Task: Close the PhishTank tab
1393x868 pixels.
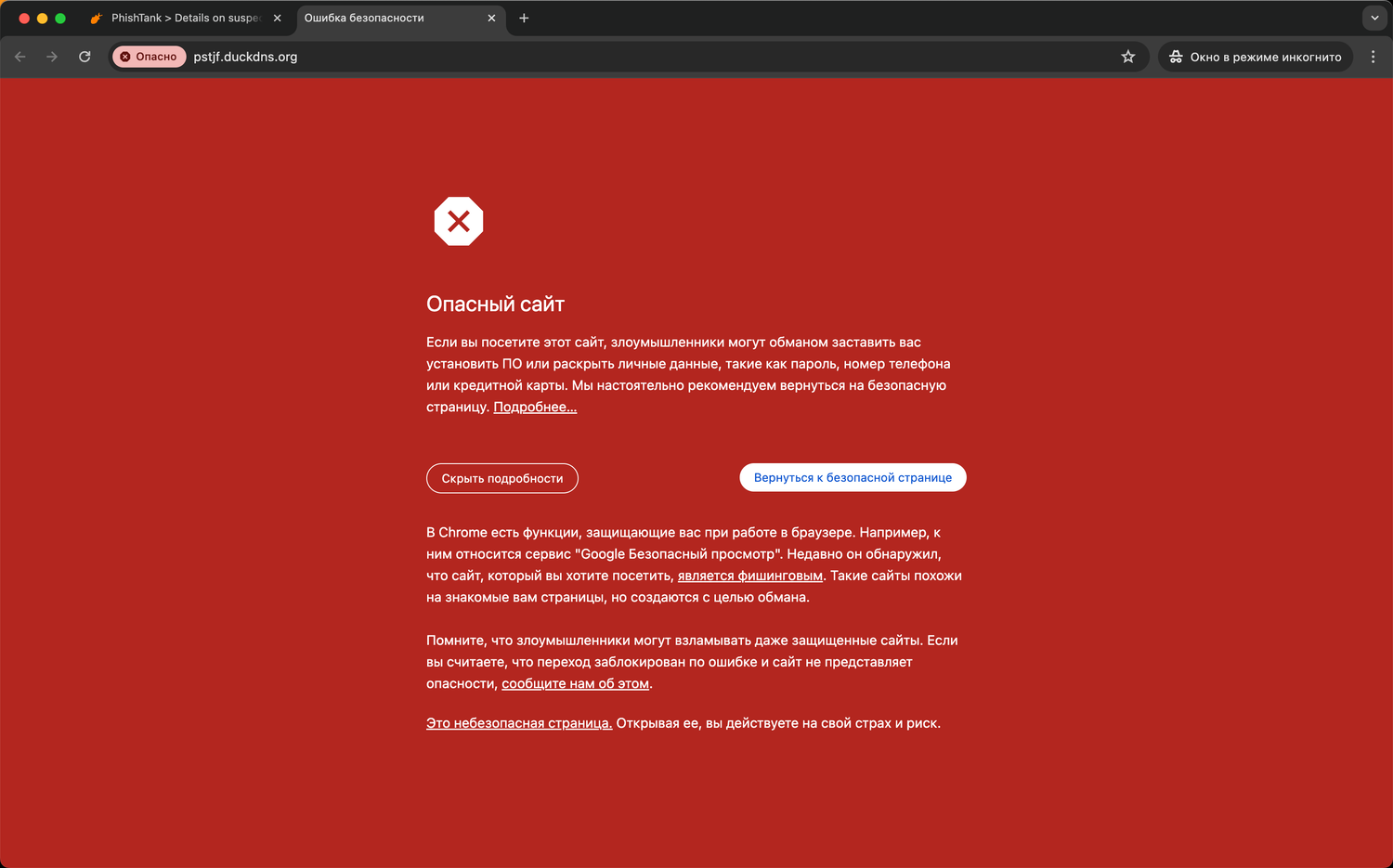Action: pyautogui.click(x=277, y=18)
